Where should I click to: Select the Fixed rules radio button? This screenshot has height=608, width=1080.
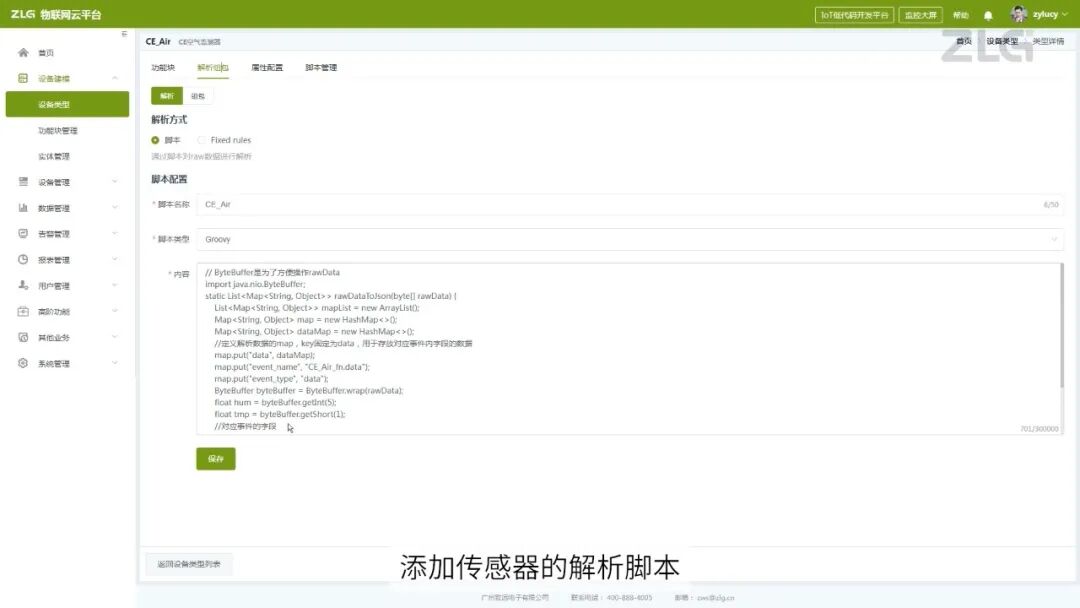pos(202,140)
